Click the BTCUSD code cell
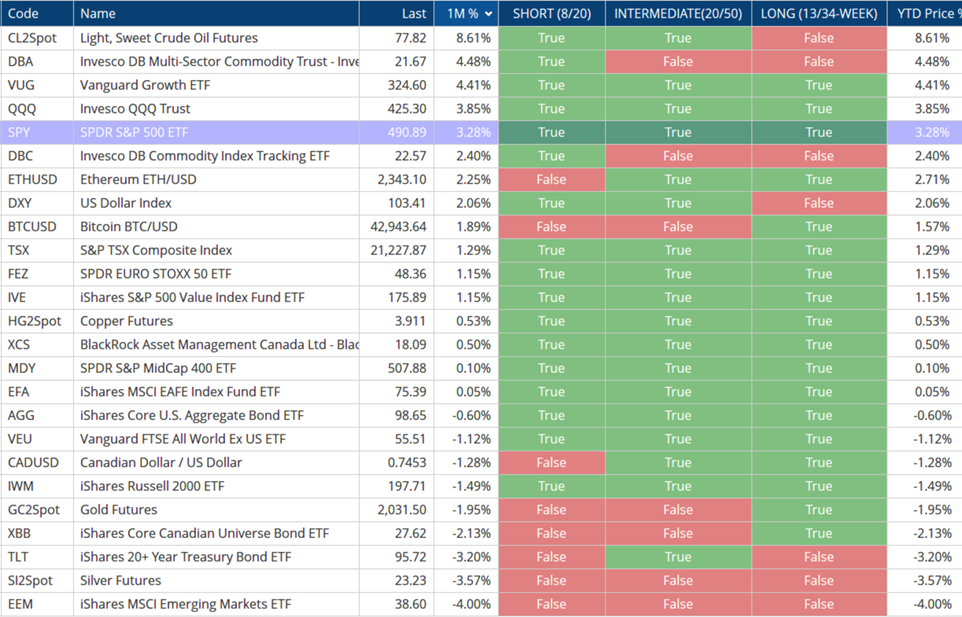Viewport: 962px width, 617px height. tap(32, 227)
